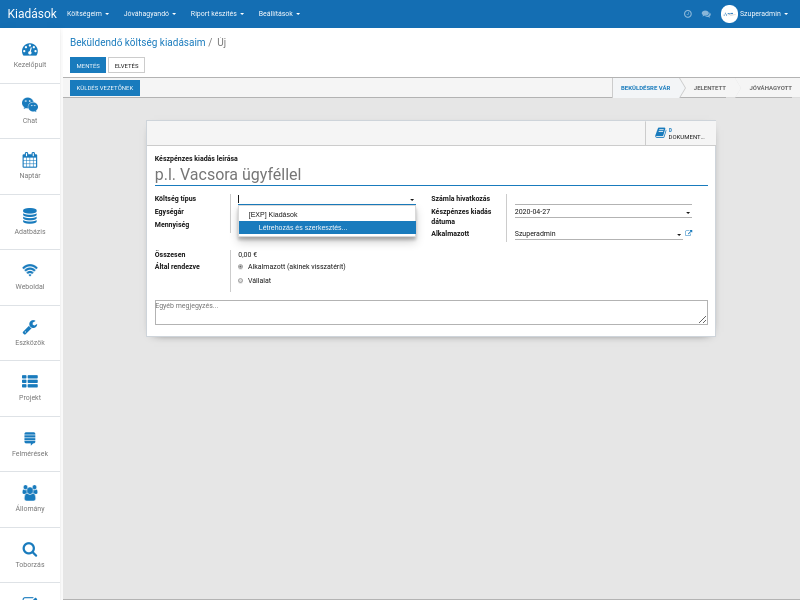
Task: Click the Számla hivatkozás input field
Action: click(x=603, y=199)
